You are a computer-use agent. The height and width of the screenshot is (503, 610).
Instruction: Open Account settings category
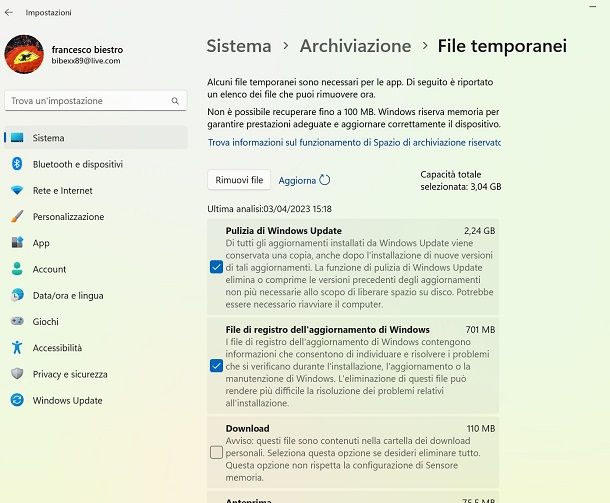pos(96,269)
